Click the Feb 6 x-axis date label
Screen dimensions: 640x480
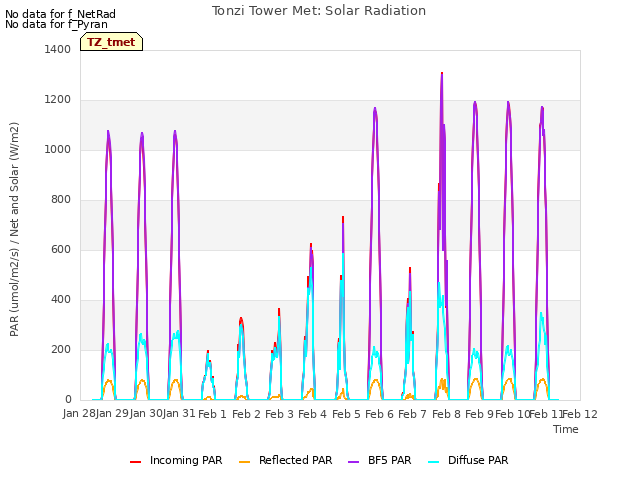pyautogui.click(x=379, y=414)
